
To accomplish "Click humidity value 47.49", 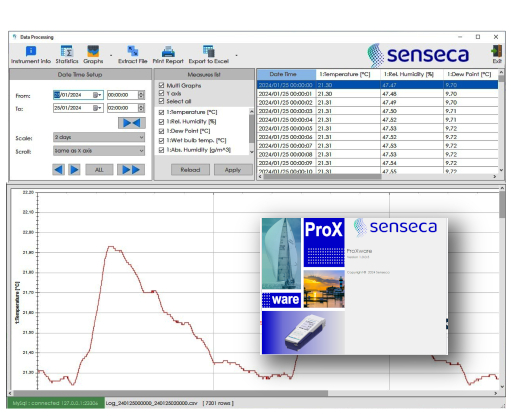I will [390, 102].
